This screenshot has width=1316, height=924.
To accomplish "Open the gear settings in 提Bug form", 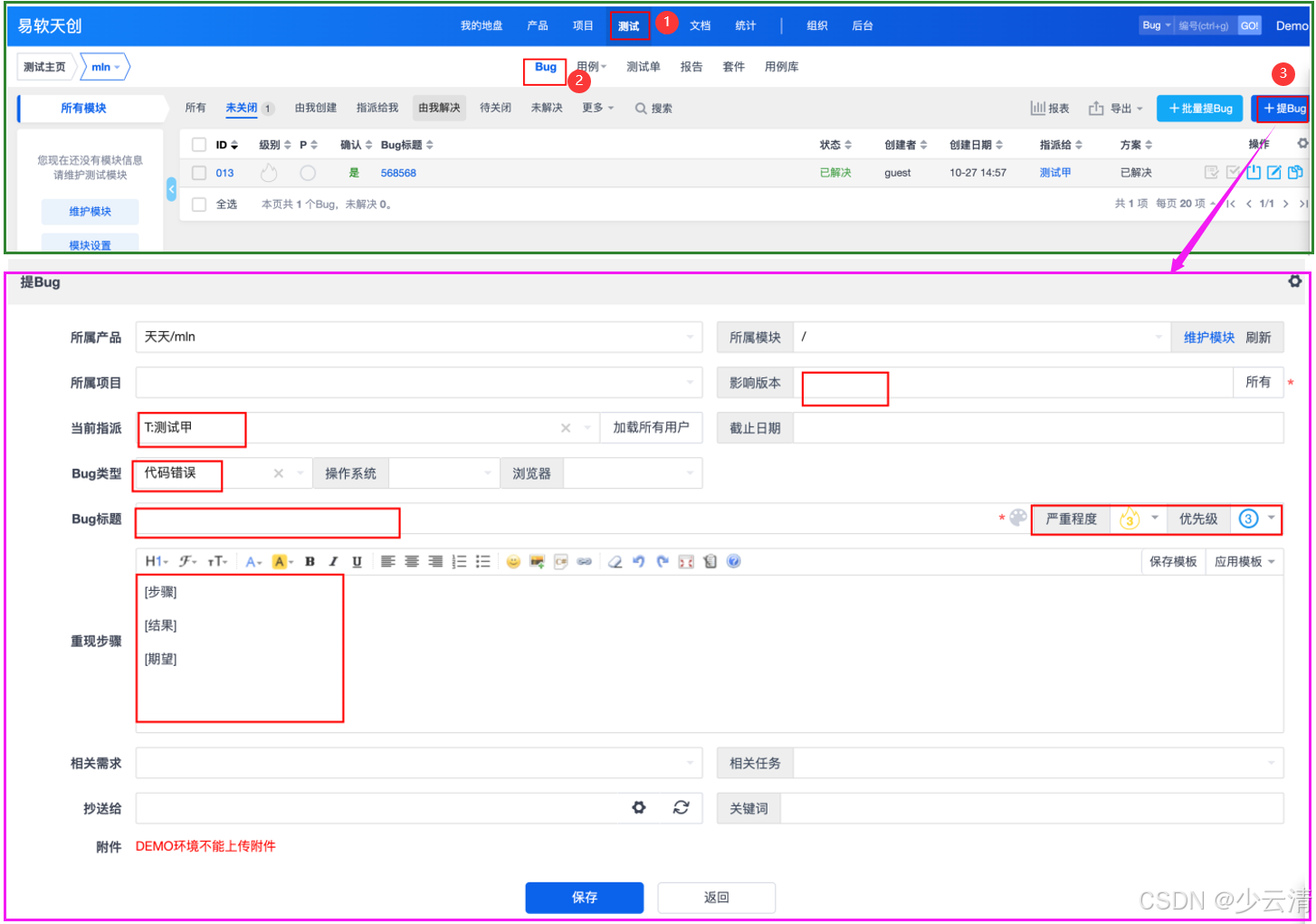I will (x=1295, y=281).
